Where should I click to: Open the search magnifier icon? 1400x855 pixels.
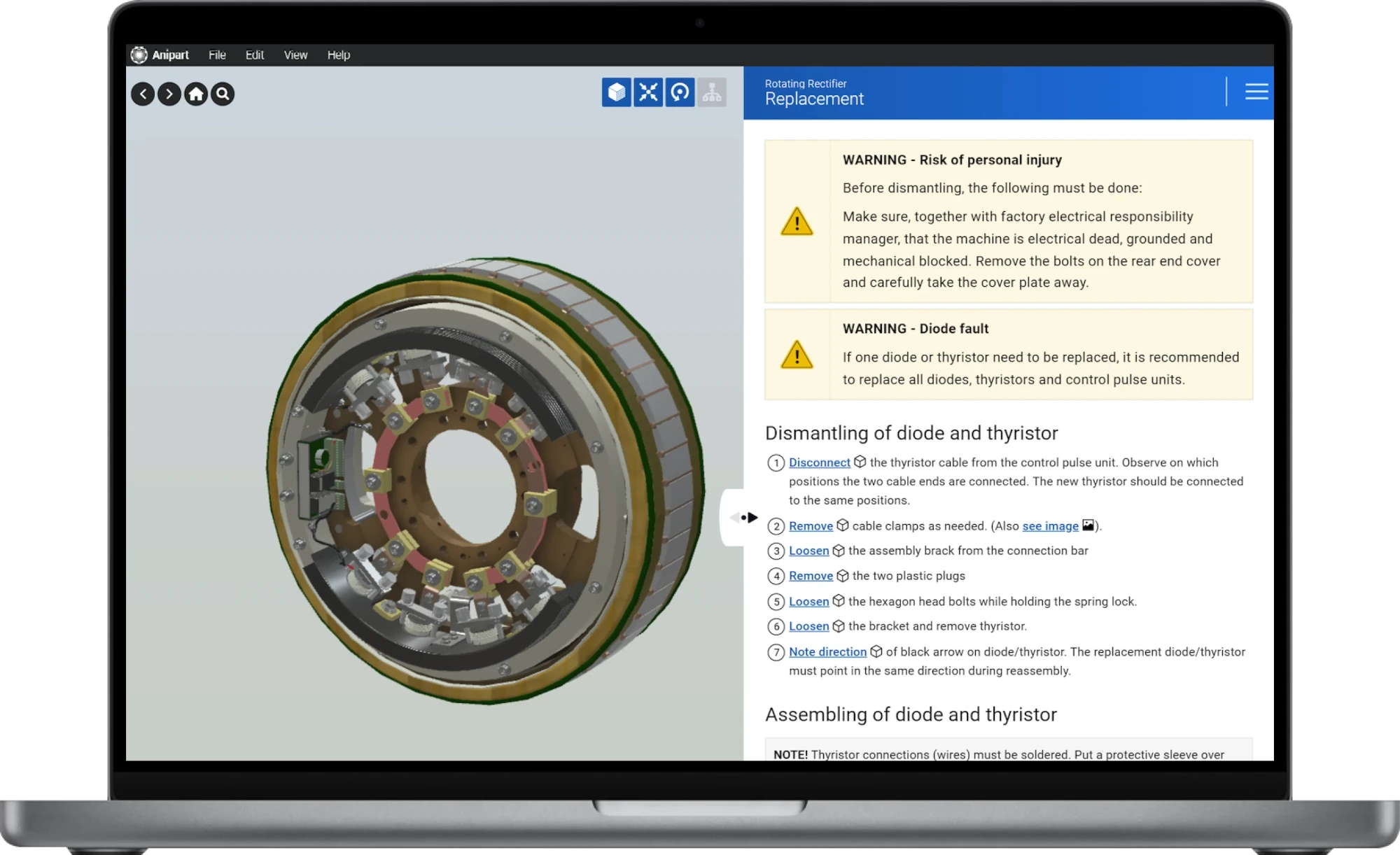[x=223, y=94]
